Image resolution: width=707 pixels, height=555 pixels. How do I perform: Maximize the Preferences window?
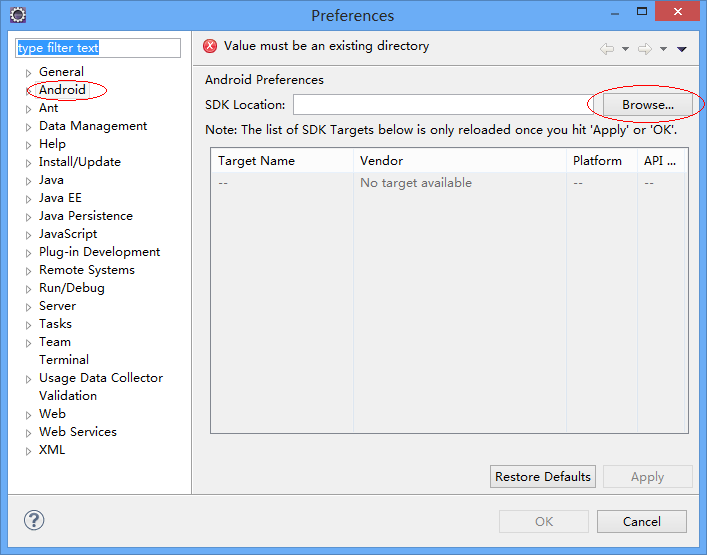[642, 11]
